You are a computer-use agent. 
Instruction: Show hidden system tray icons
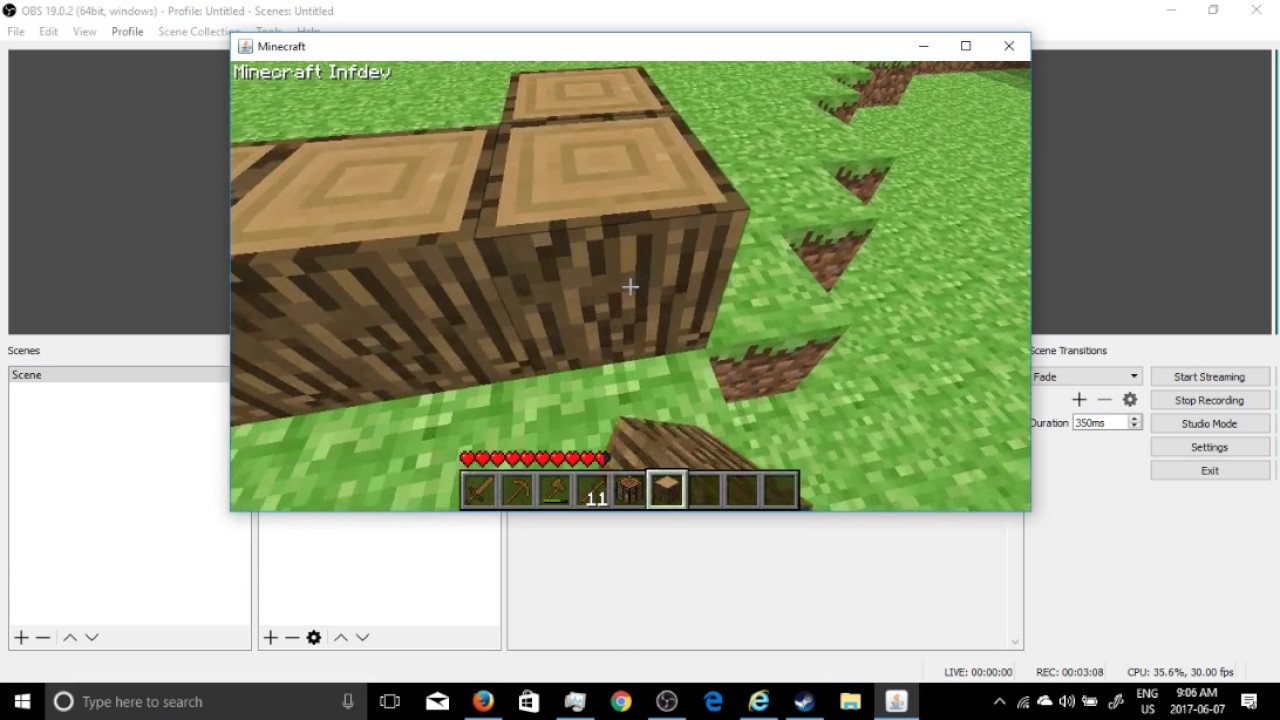click(x=999, y=701)
